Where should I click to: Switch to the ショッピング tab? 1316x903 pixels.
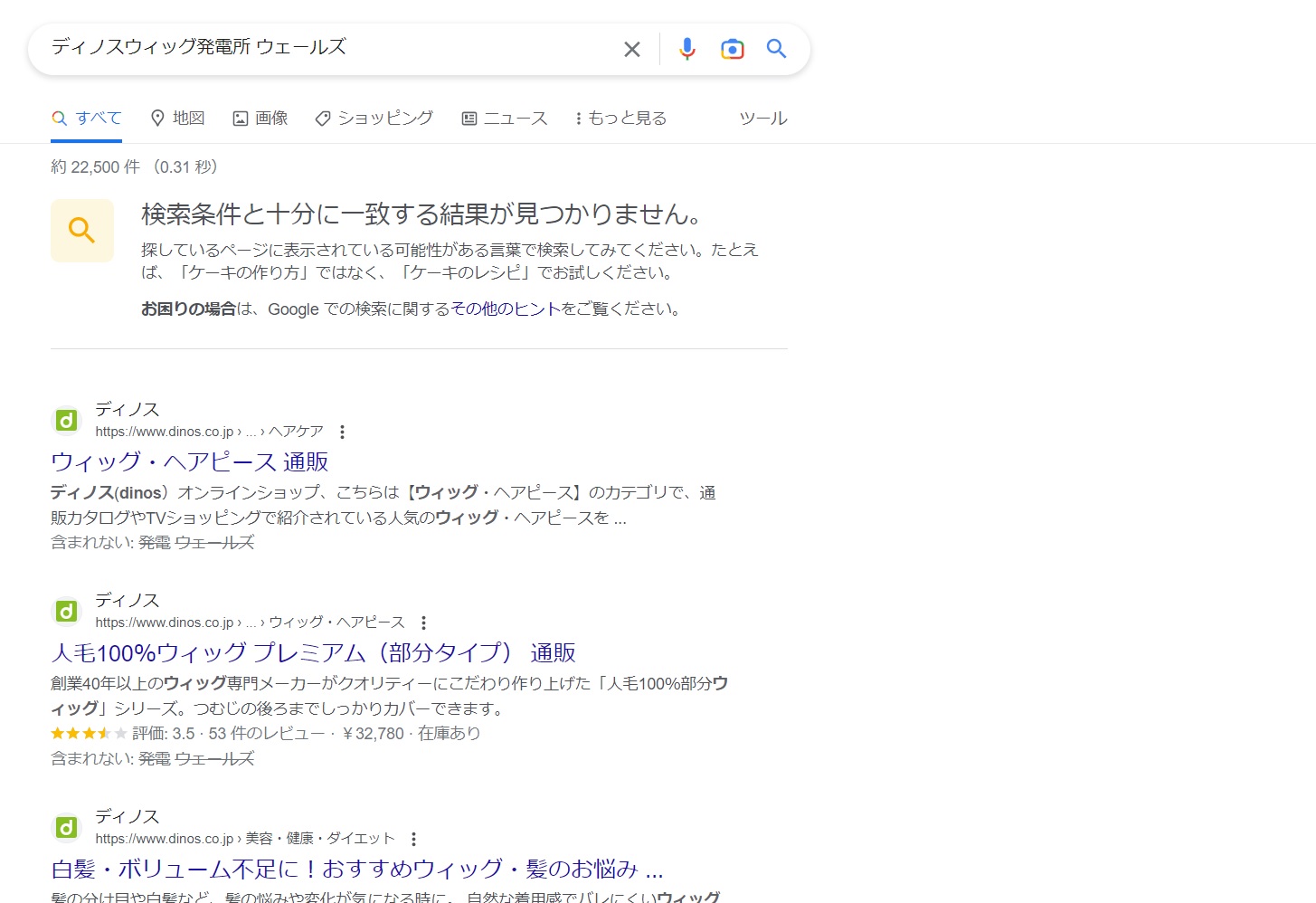[374, 119]
